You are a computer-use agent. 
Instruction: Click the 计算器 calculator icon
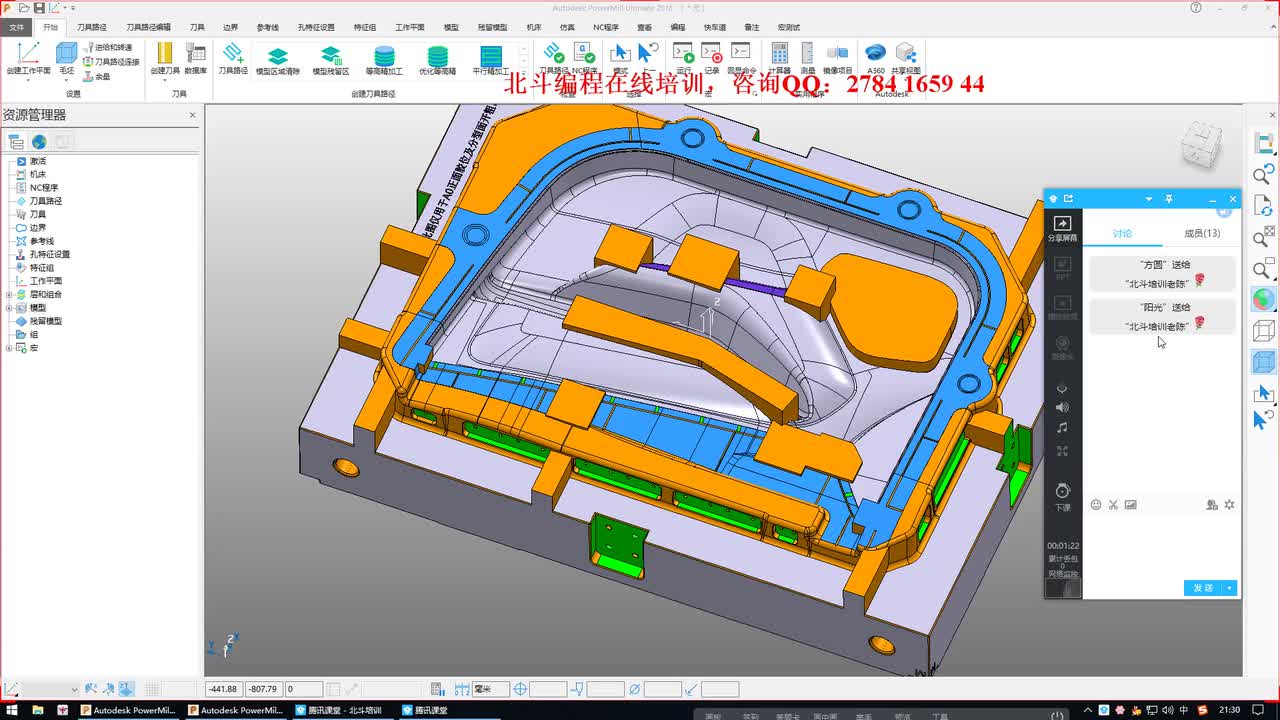click(x=779, y=54)
